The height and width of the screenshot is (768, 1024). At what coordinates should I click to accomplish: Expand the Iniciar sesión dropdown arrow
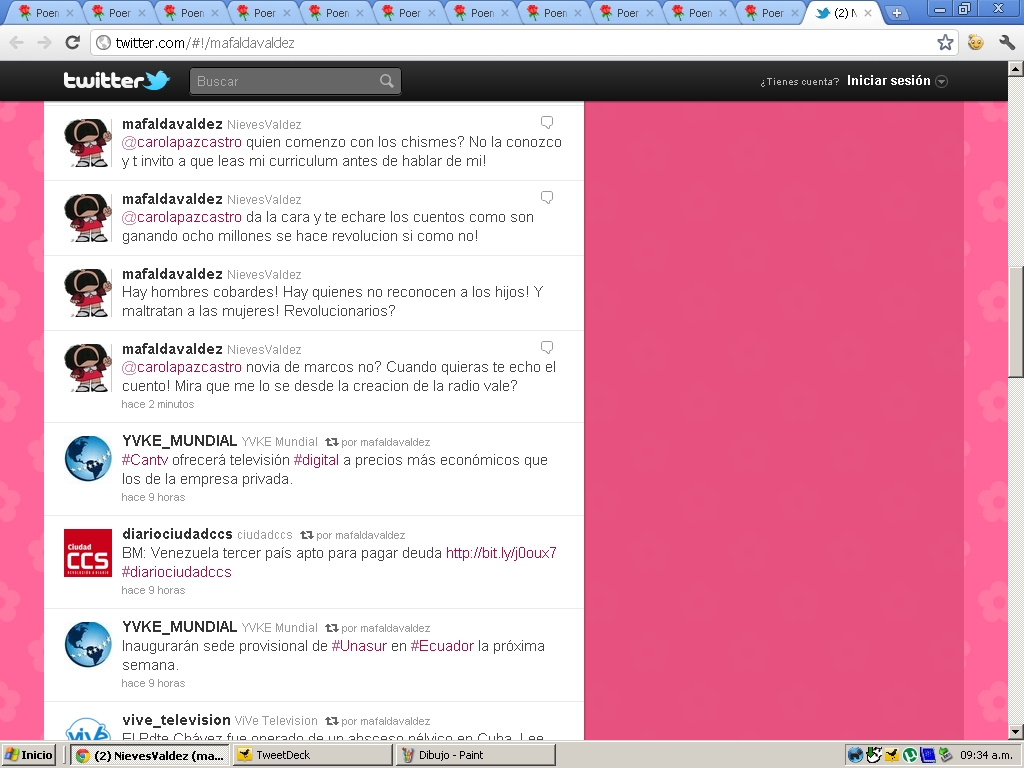point(942,82)
